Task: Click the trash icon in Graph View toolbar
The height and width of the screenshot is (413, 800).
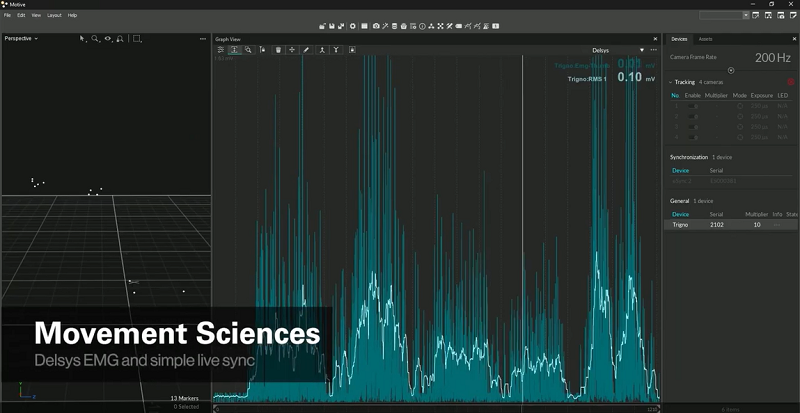Action: tap(278, 49)
